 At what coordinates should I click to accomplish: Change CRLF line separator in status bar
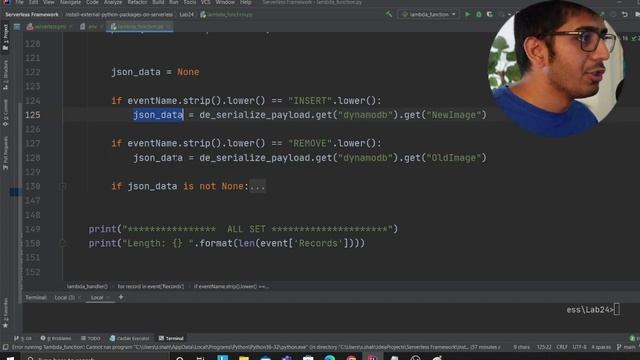562,347
